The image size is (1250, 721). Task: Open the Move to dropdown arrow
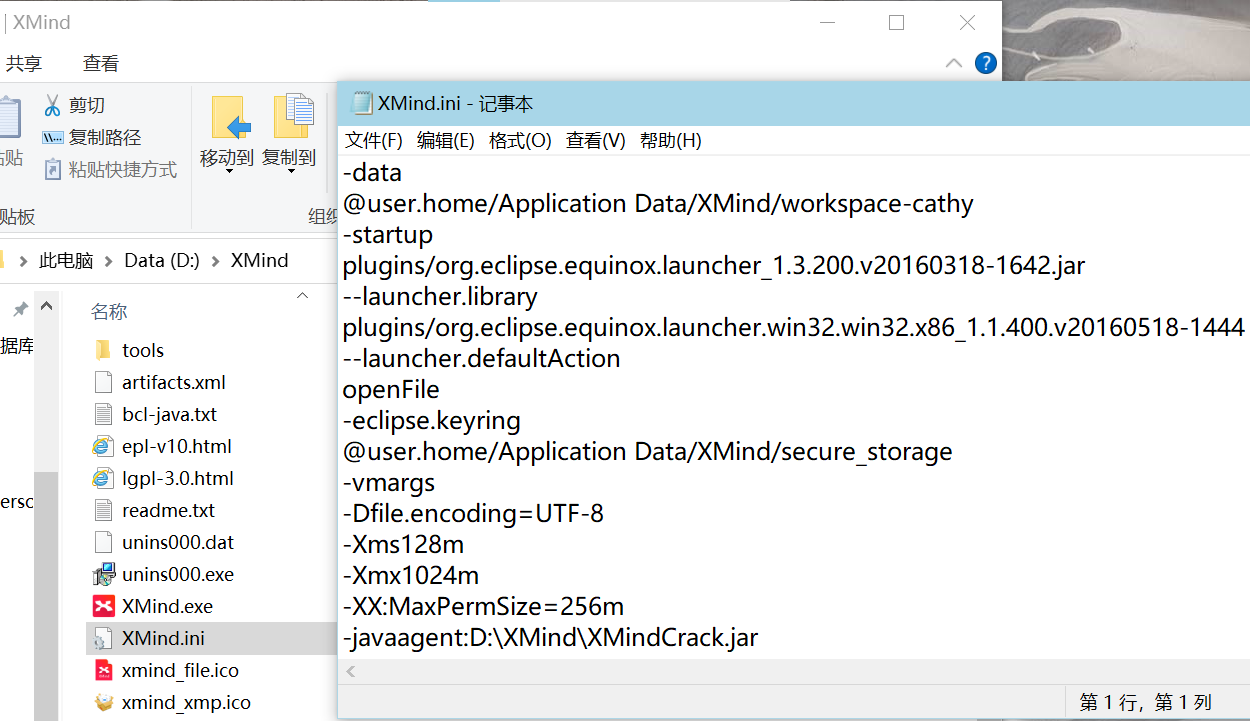229,172
